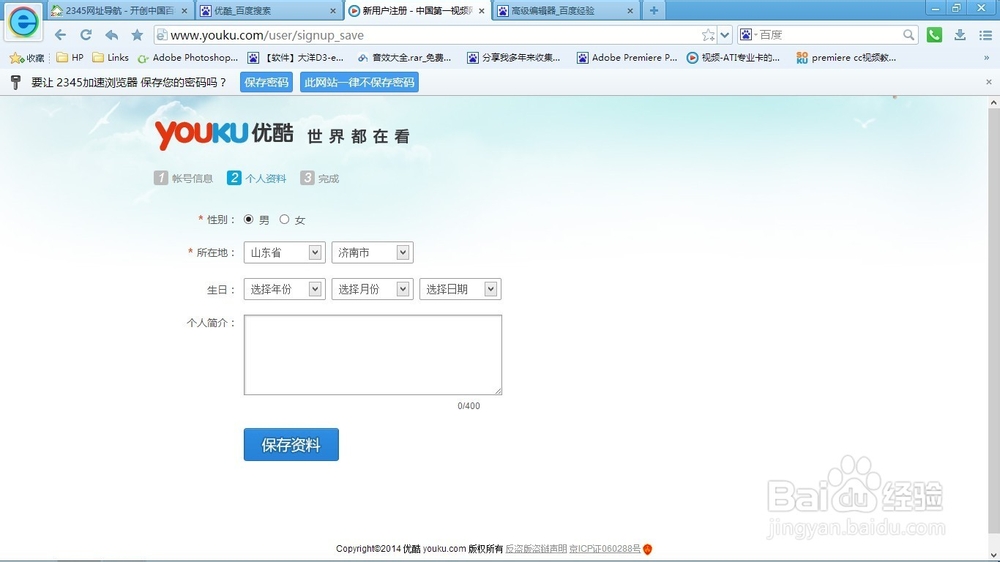The width and height of the screenshot is (1000, 562).
Task: Click the address bar page icon
Action: click(x=162, y=35)
